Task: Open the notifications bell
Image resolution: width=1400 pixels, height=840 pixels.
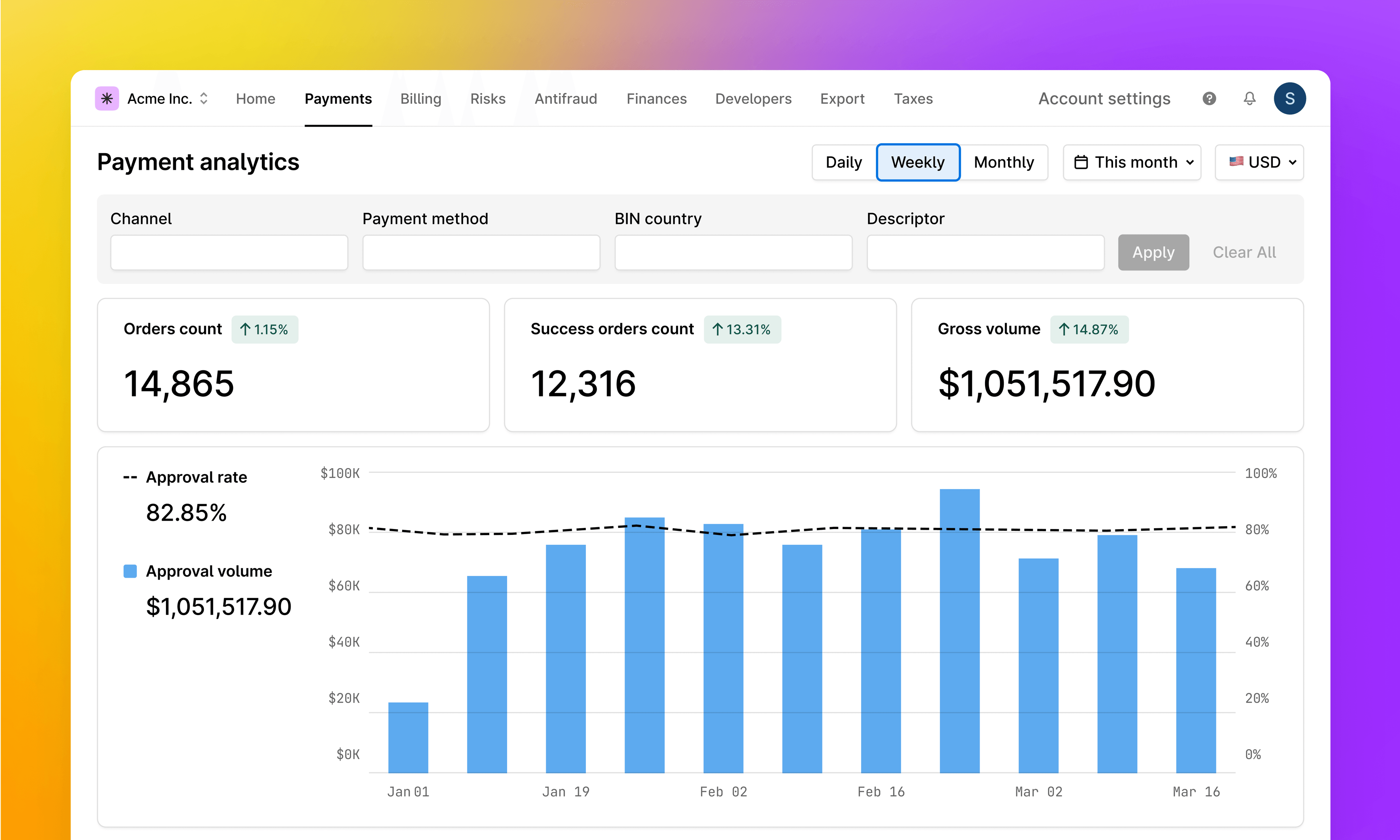Action: pyautogui.click(x=1249, y=98)
